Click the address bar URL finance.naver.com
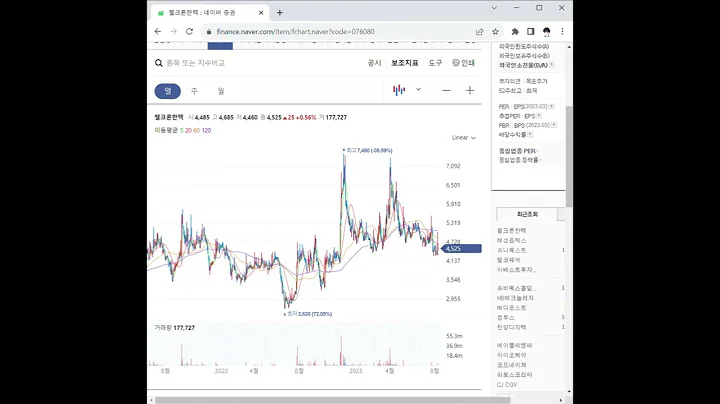This screenshot has width=720, height=404. 295,32
